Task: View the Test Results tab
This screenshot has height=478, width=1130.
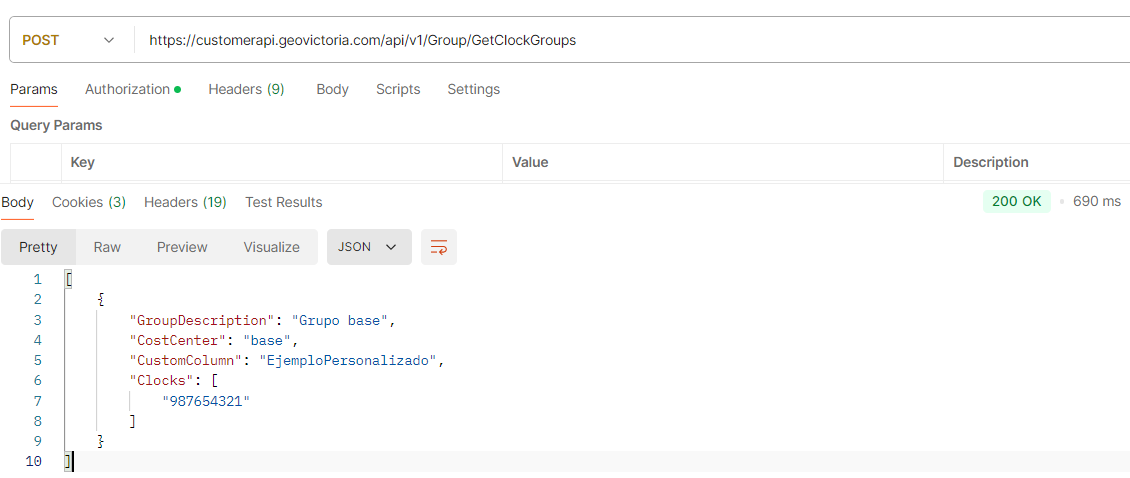Action: click(x=284, y=202)
